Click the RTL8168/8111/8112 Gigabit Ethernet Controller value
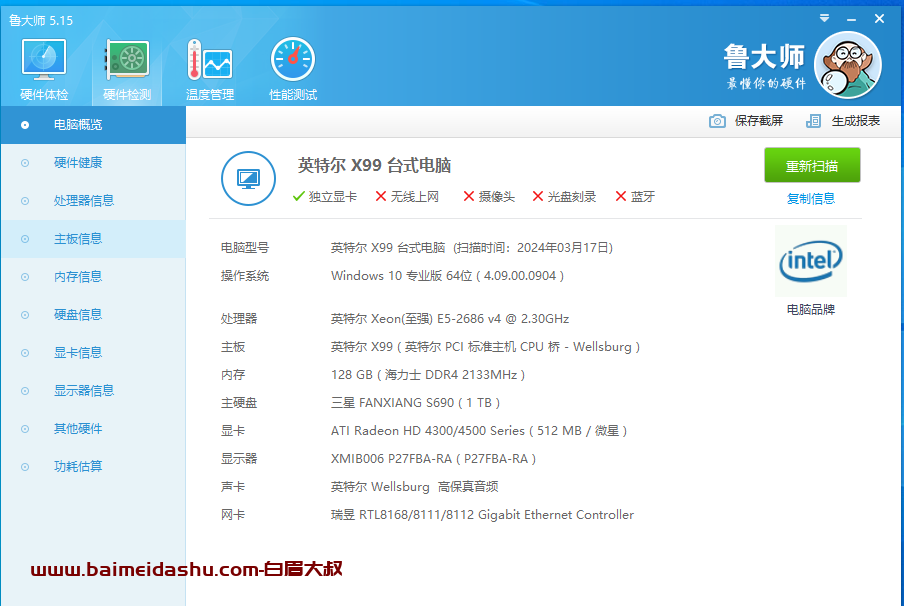This screenshot has height=606, width=904. pos(482,515)
